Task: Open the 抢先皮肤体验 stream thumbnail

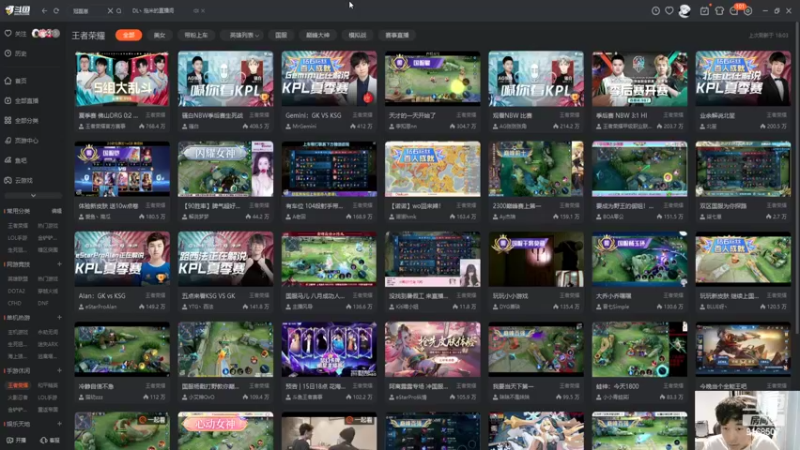Action: tap(433, 349)
